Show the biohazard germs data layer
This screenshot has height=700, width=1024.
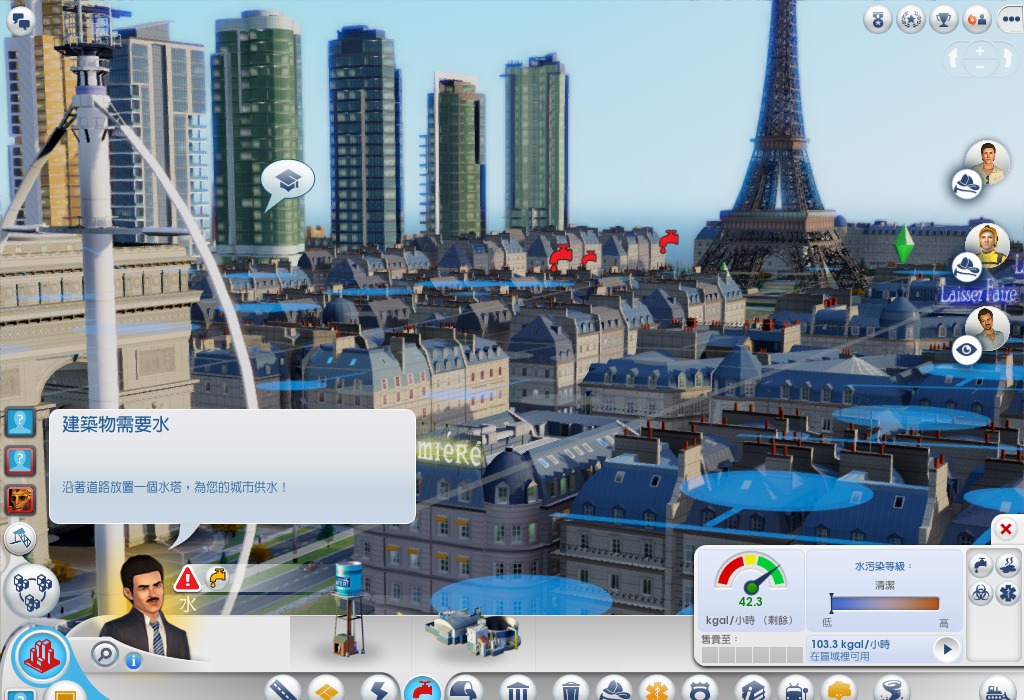(x=981, y=594)
